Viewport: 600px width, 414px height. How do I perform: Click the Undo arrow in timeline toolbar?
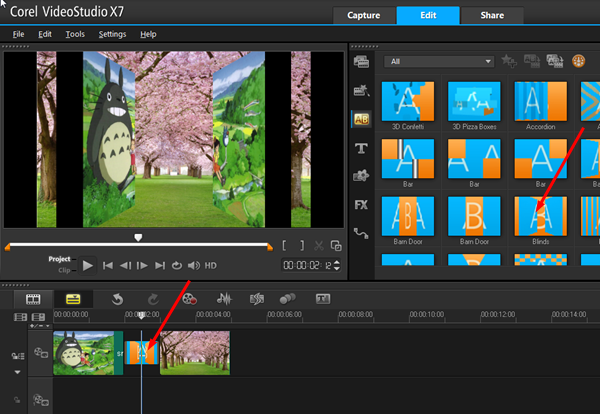pos(117,299)
